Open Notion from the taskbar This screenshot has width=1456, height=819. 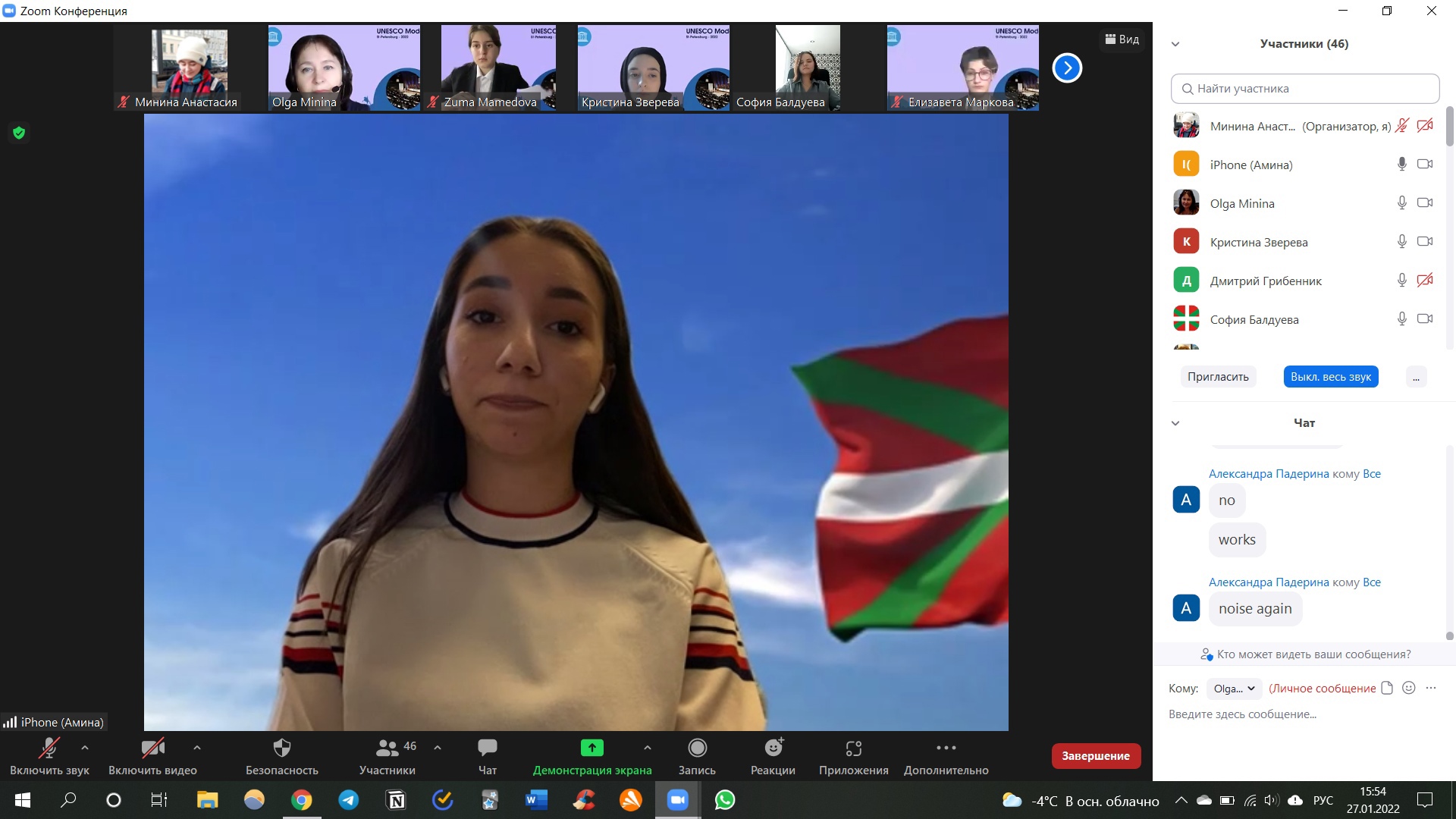(x=396, y=800)
